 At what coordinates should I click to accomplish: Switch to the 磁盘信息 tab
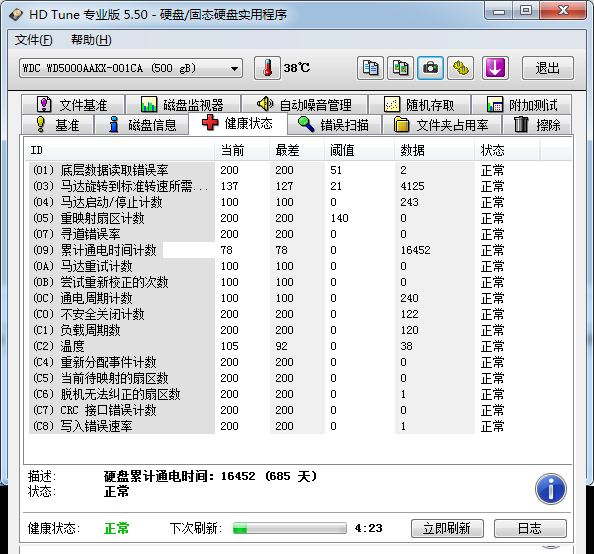tap(142, 125)
